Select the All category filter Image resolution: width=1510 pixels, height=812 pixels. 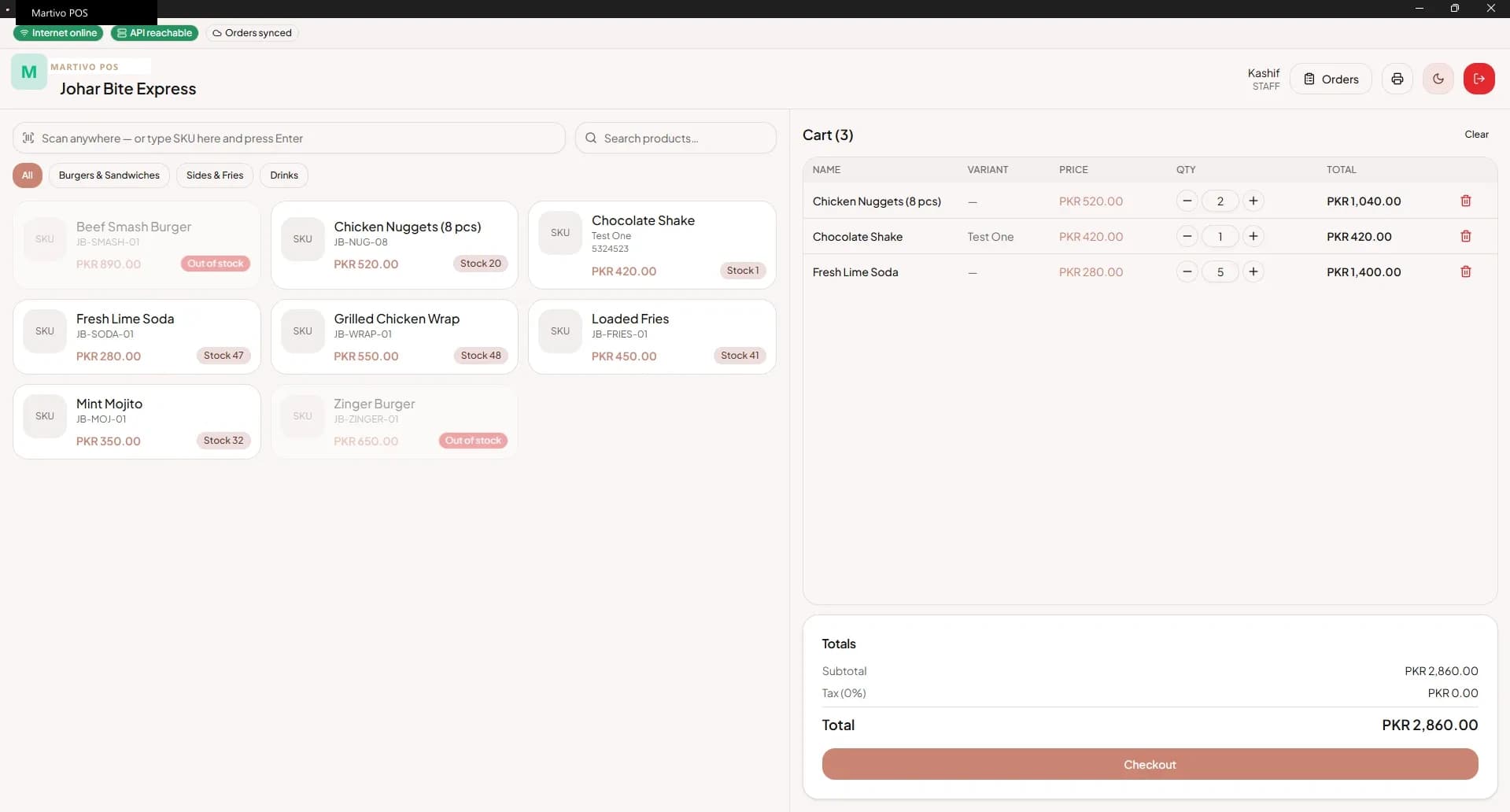pos(27,175)
